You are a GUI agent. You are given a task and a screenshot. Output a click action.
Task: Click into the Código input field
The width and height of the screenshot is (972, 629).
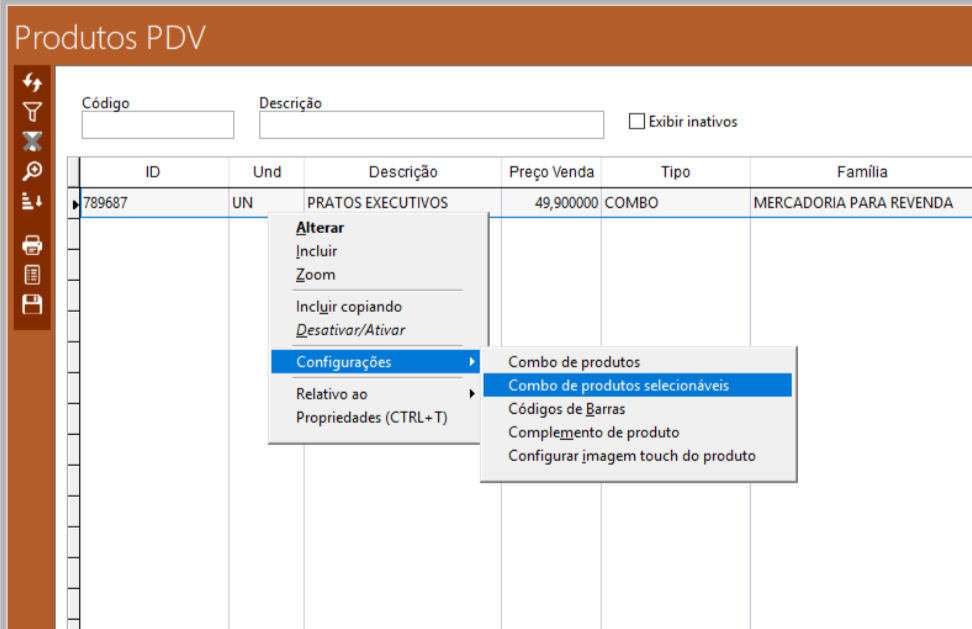click(157, 125)
